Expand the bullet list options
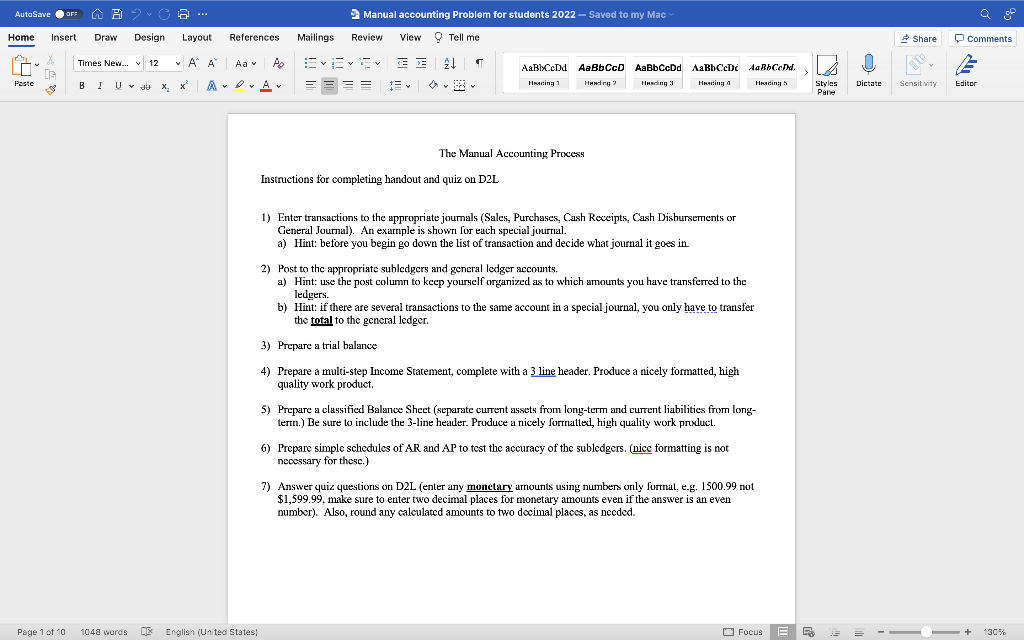The width and height of the screenshot is (1024, 640). 322,63
